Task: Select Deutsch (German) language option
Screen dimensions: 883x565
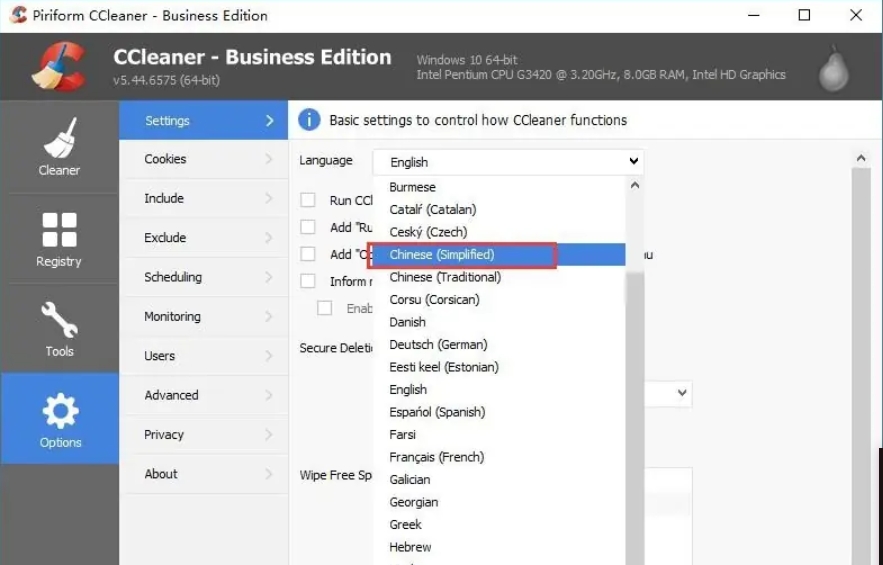Action: click(x=438, y=345)
